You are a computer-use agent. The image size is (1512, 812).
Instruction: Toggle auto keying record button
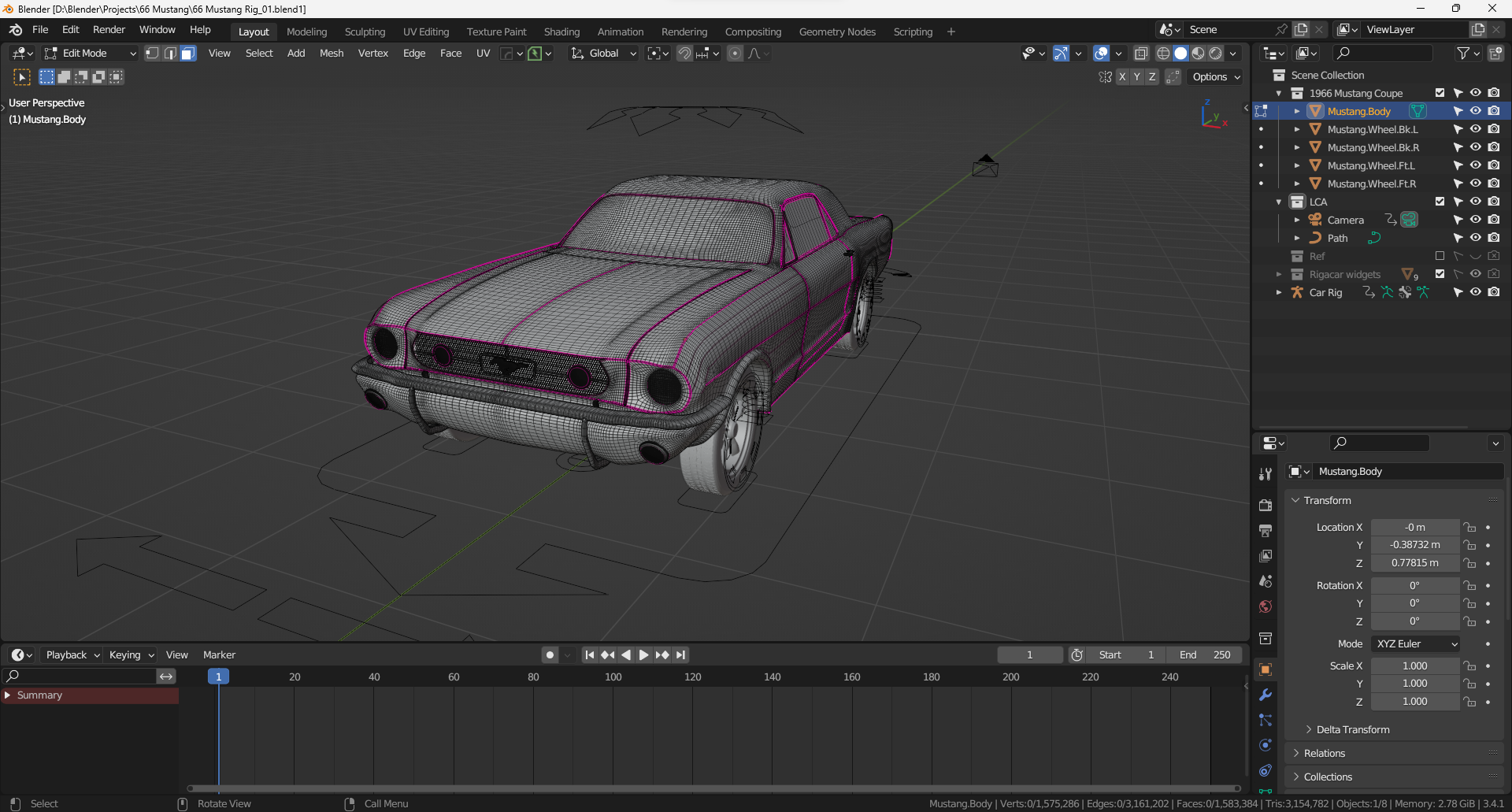click(x=550, y=655)
